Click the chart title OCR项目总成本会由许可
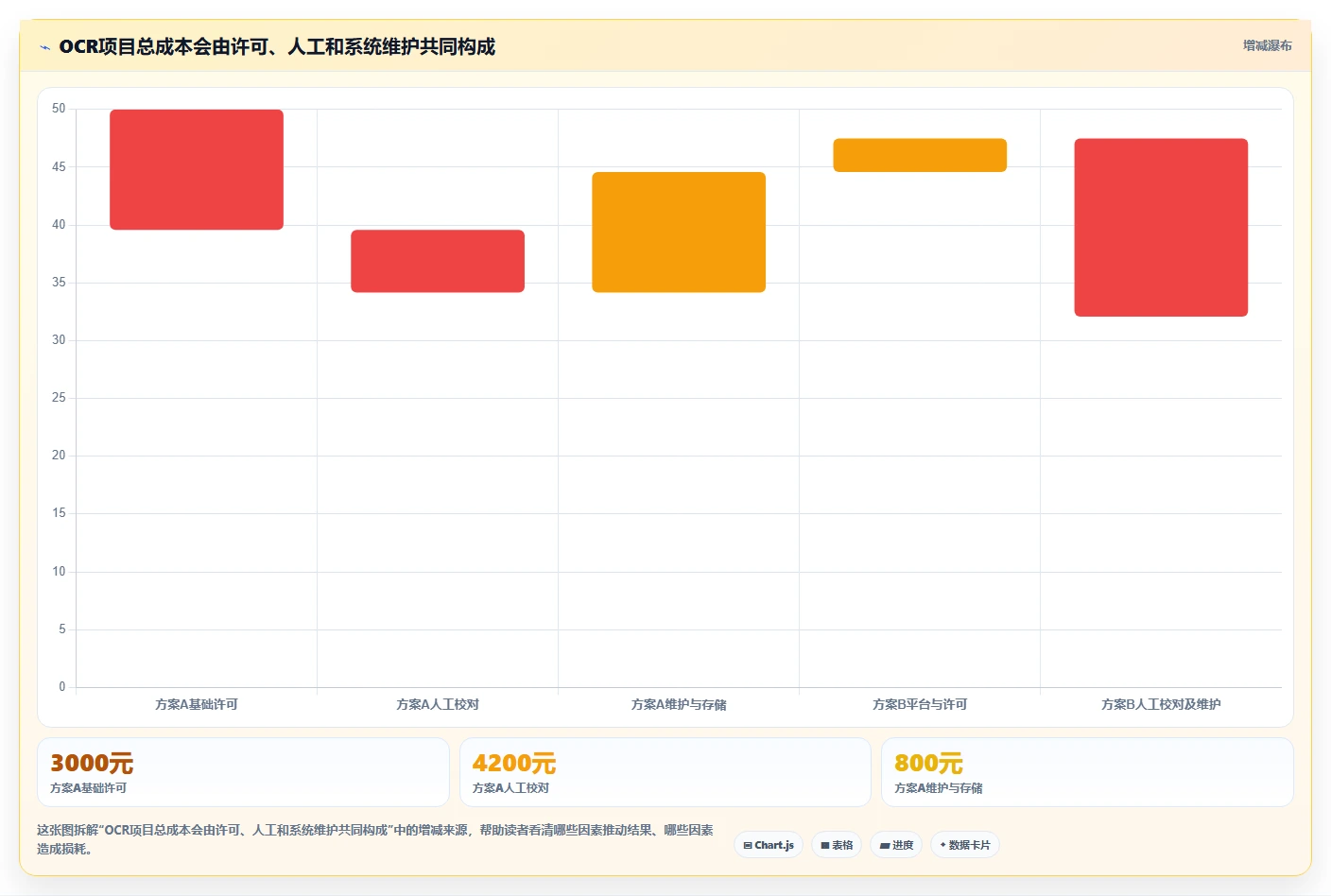 coord(277,46)
